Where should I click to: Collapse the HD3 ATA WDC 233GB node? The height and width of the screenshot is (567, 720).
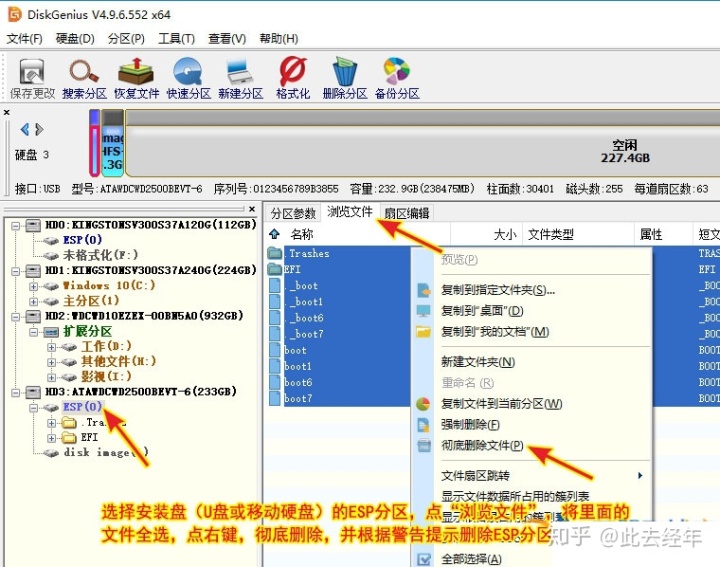(16, 392)
